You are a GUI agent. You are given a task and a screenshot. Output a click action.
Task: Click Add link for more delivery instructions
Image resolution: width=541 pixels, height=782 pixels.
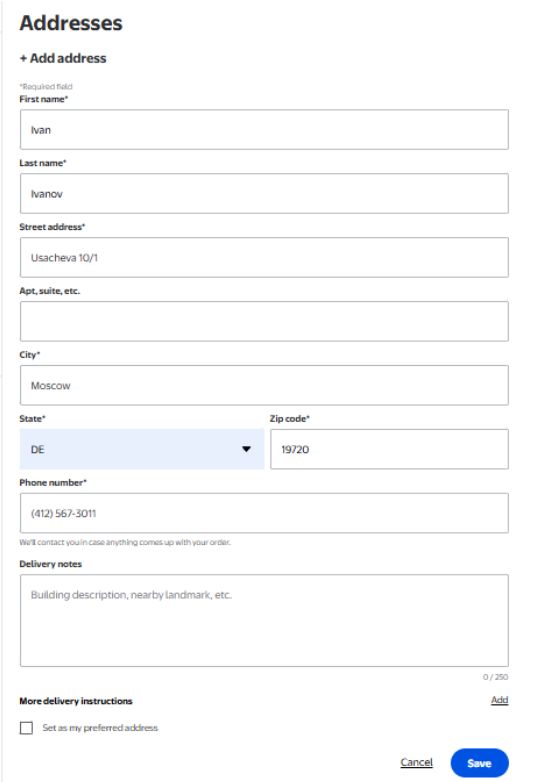pyautogui.click(x=500, y=700)
